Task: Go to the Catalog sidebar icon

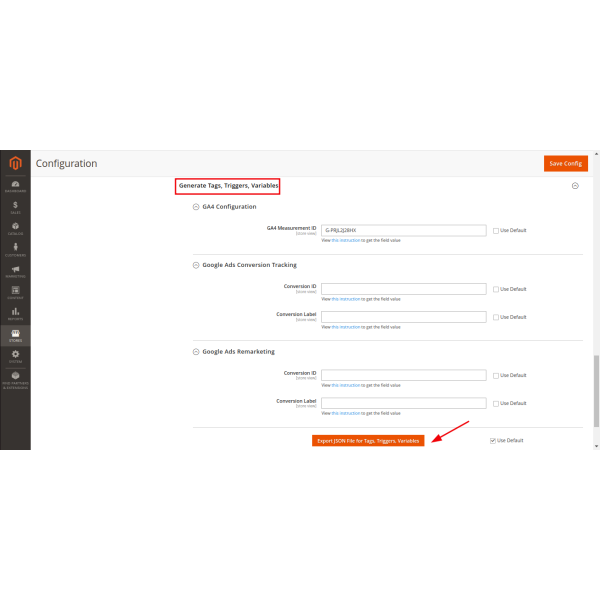Action: point(15,228)
